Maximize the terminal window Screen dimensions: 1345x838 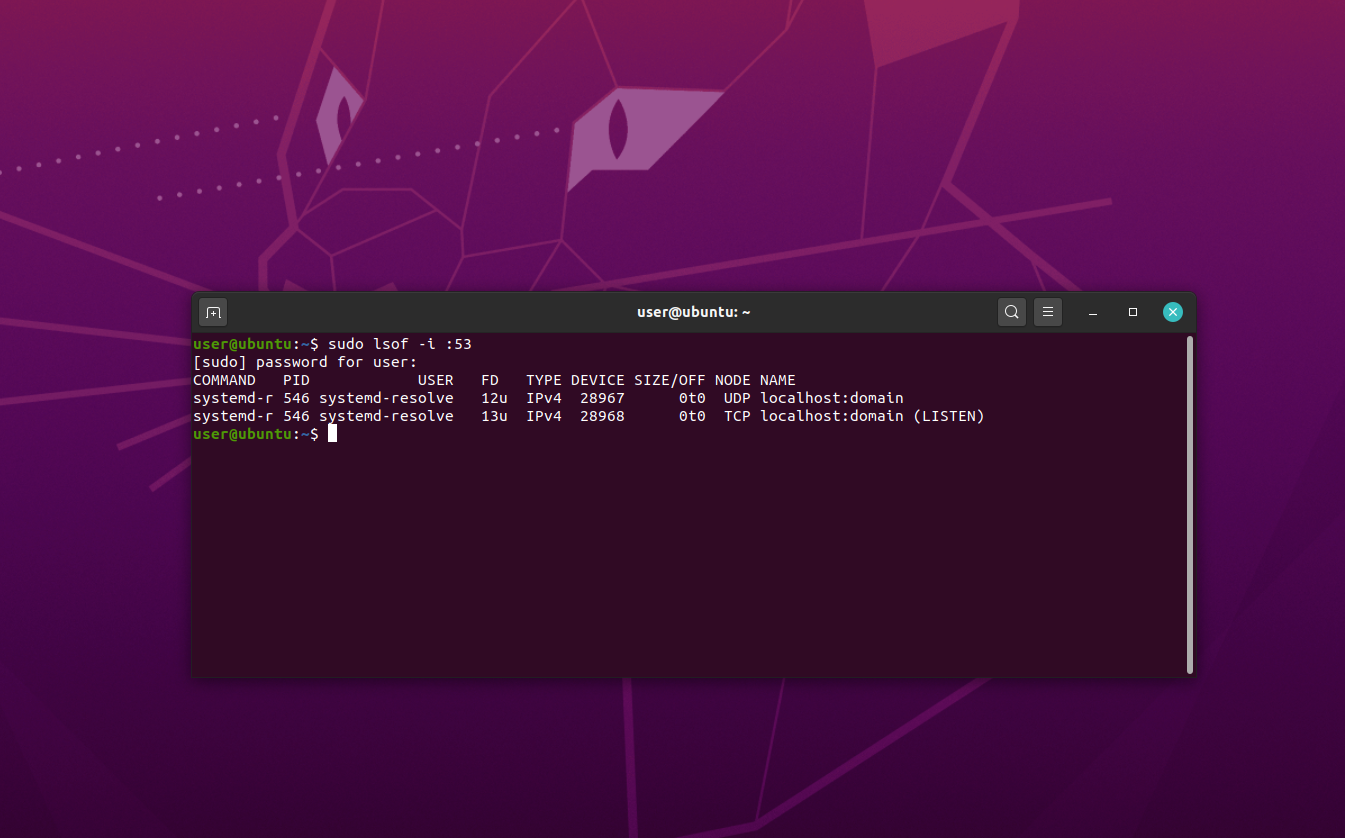pos(1133,312)
